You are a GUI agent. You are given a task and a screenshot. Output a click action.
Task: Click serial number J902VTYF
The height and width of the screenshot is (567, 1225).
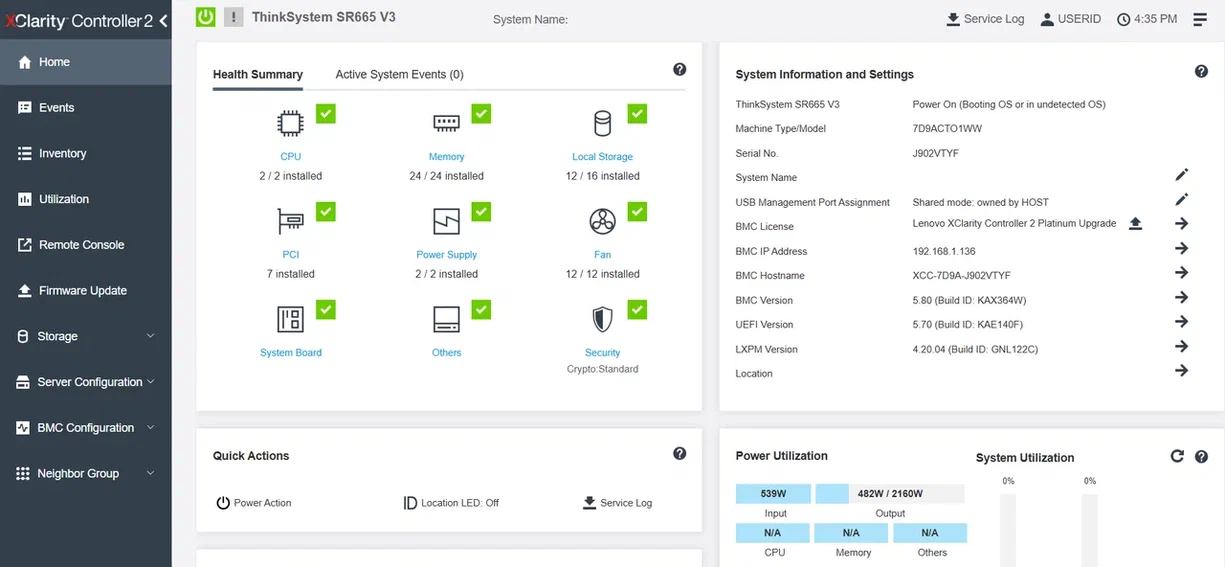click(x=936, y=153)
